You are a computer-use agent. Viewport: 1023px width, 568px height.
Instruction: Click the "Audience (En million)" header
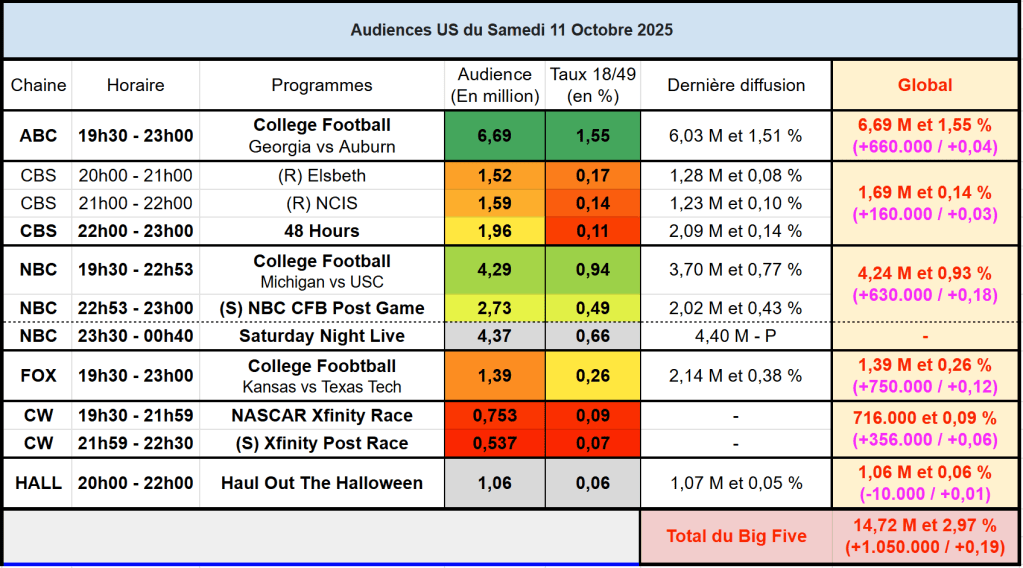tap(495, 86)
